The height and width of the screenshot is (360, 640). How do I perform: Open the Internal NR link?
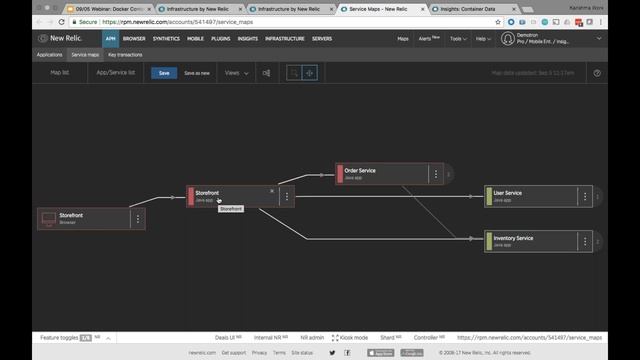point(271,338)
